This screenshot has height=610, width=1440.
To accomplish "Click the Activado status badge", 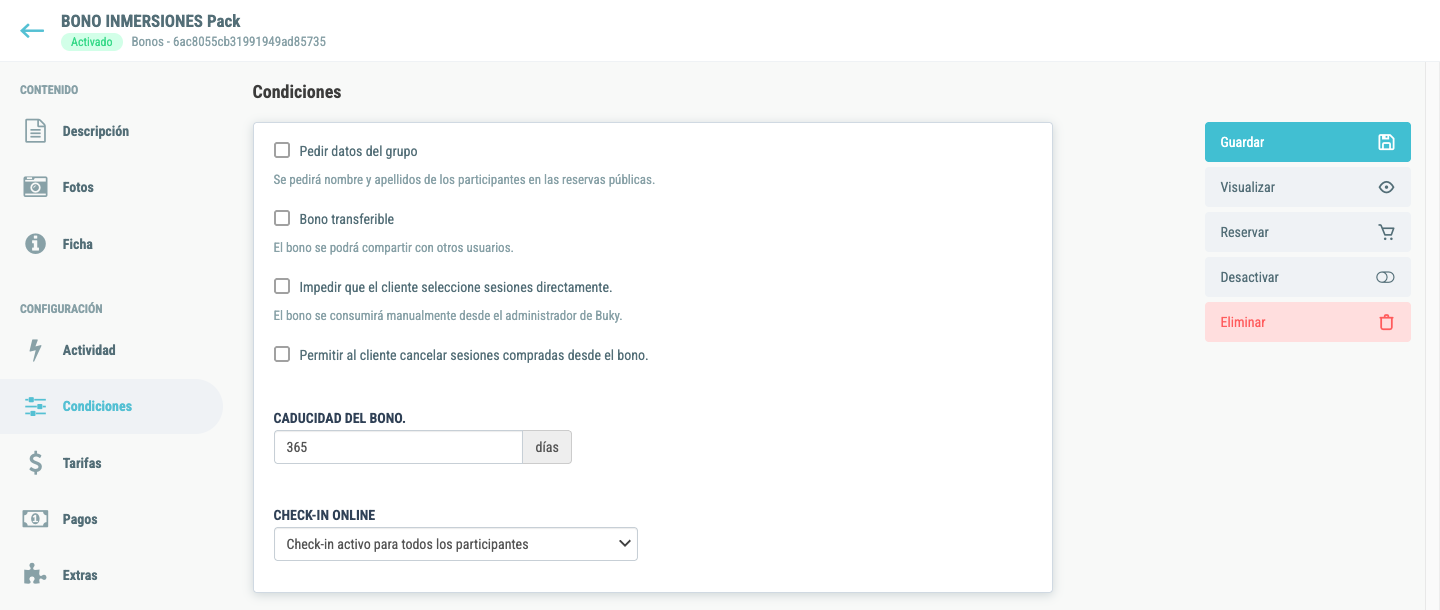I will pos(92,42).
